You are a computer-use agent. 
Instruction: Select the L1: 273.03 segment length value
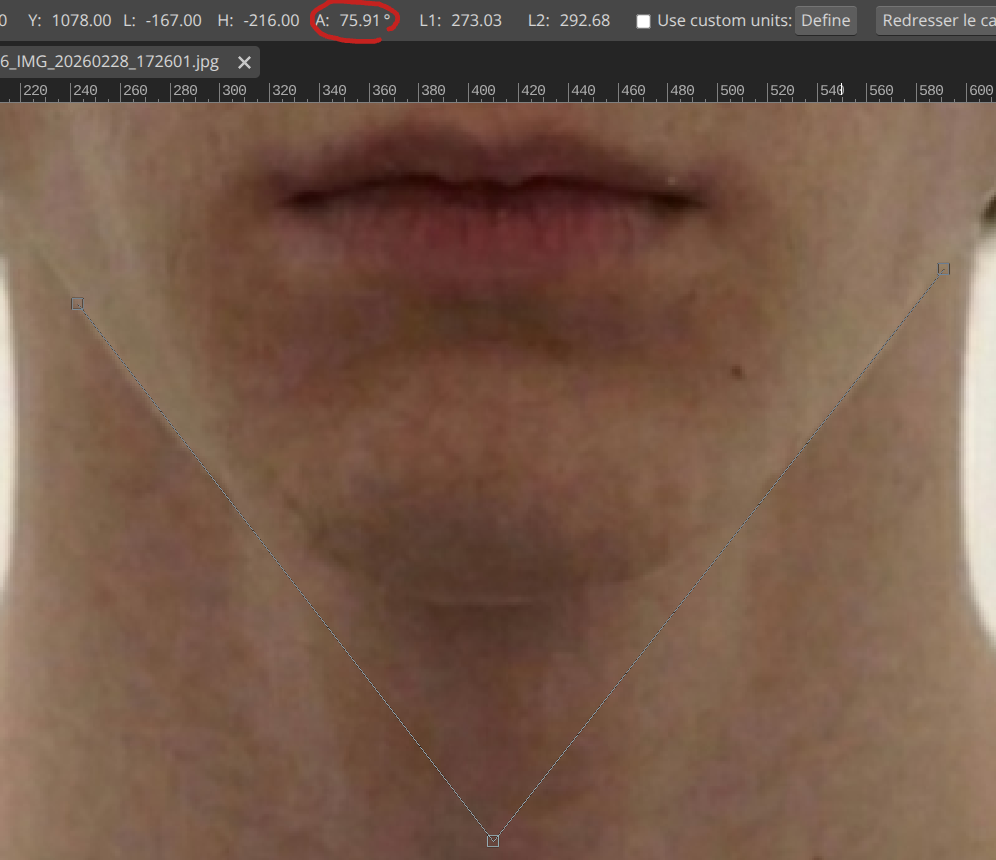(460, 20)
